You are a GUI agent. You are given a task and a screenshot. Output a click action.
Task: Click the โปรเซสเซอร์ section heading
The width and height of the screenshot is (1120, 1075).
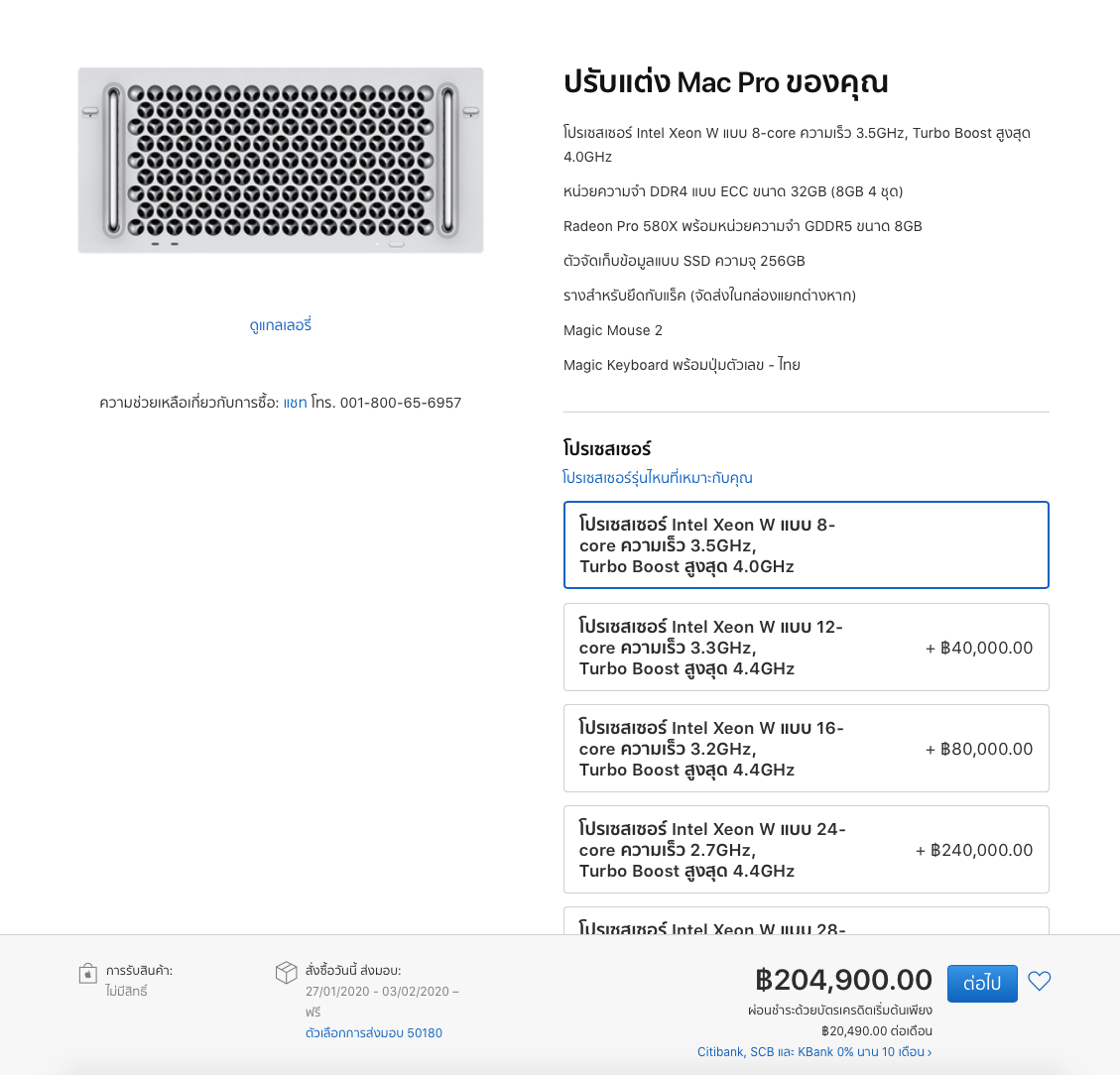(607, 449)
